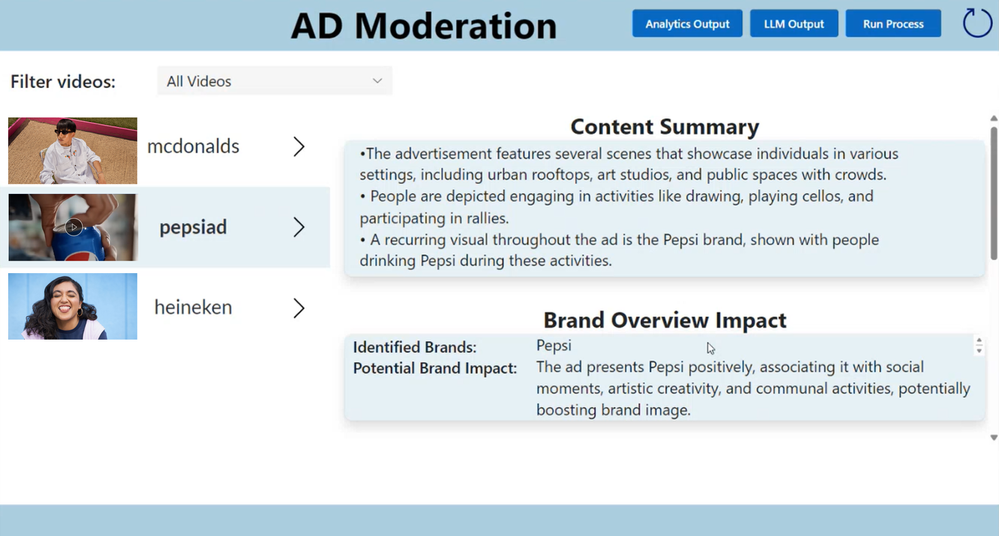Viewport: 999px width, 536px height.
Task: Click the Run Process button
Action: coord(893,24)
